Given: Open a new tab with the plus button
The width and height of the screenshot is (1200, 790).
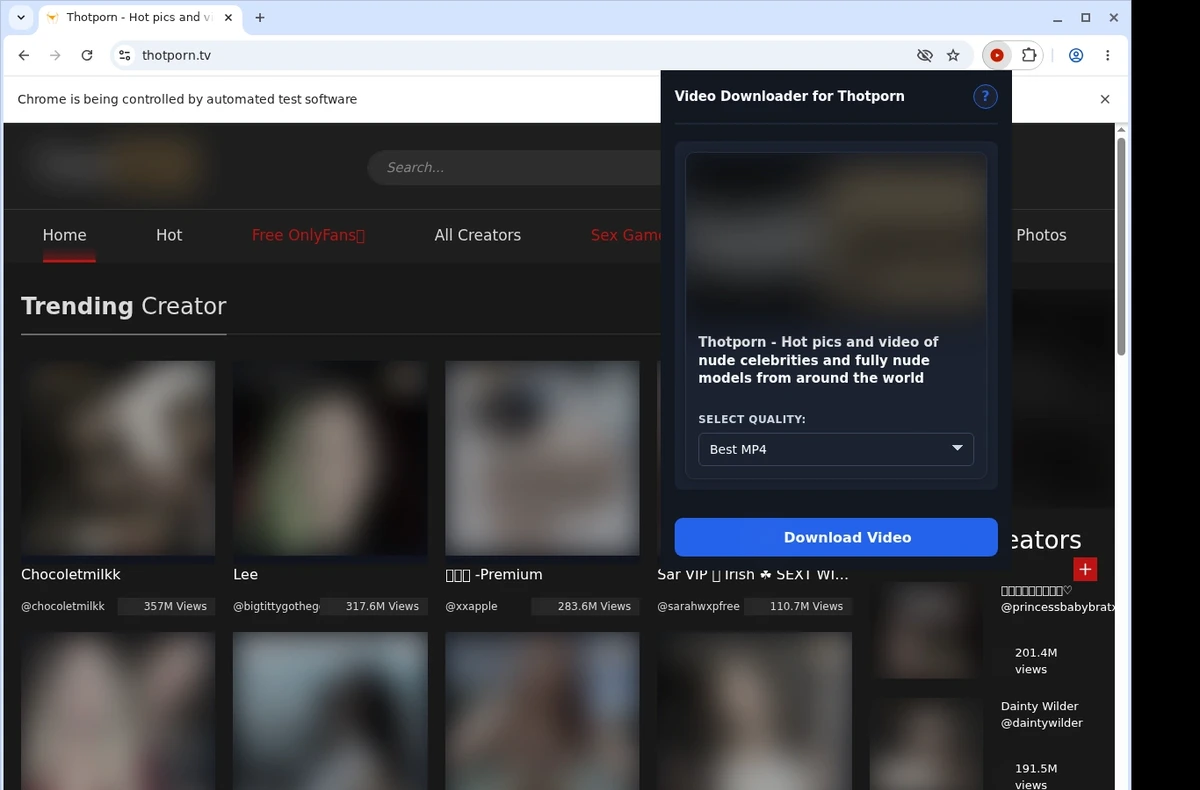Looking at the screenshot, I should (x=260, y=17).
